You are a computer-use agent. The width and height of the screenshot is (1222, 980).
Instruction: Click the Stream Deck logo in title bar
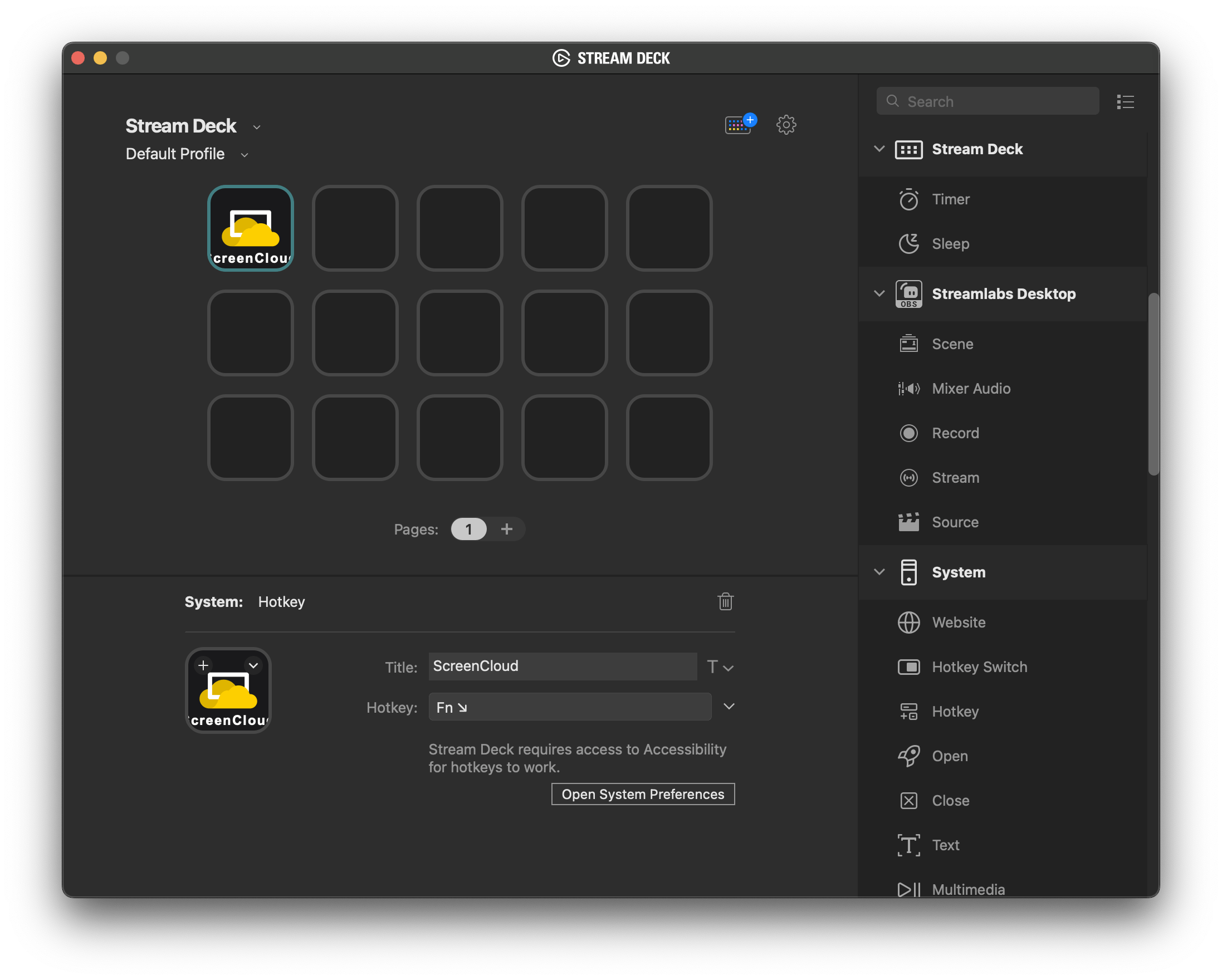[x=561, y=58]
